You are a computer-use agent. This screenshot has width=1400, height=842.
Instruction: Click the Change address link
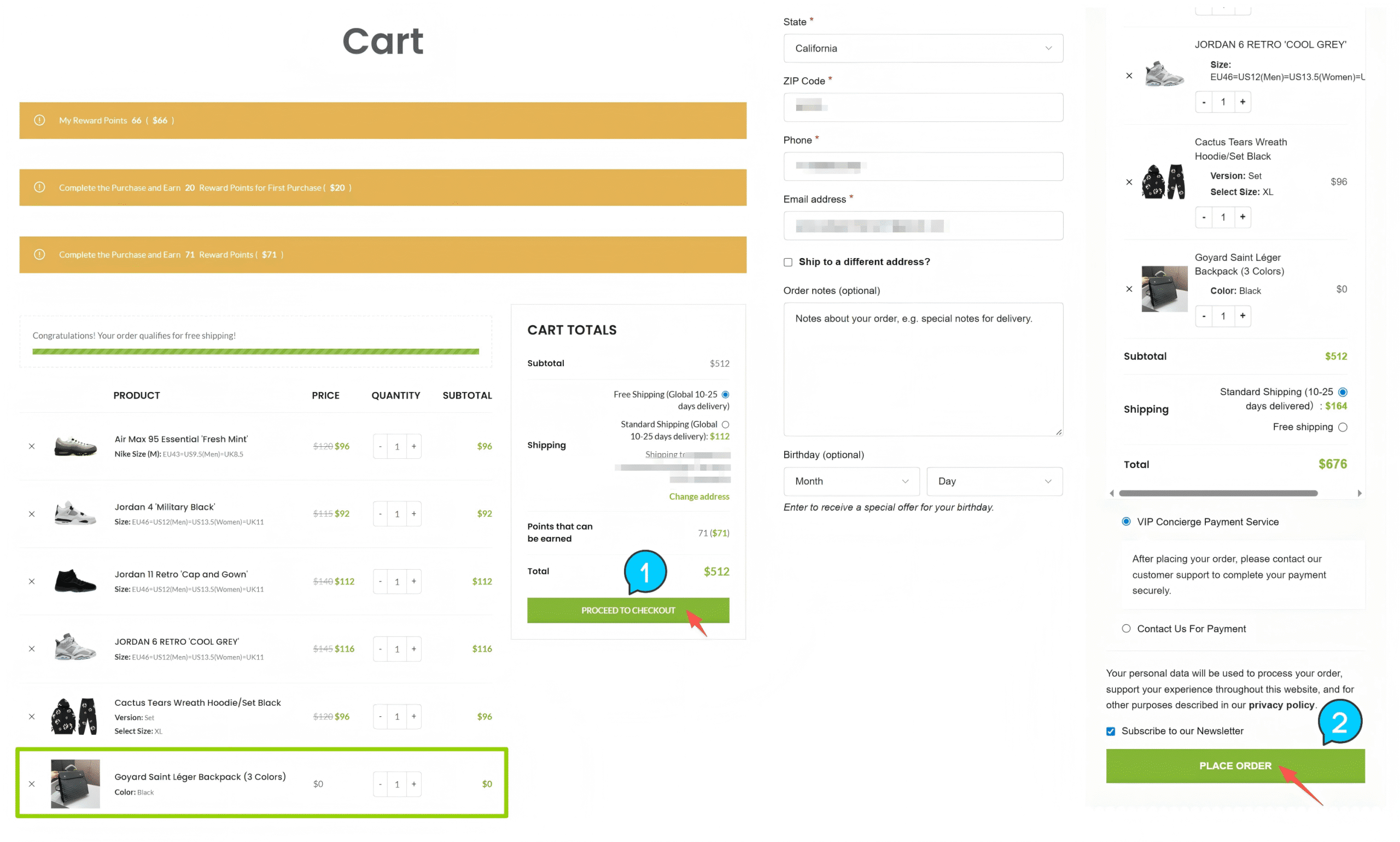click(698, 496)
